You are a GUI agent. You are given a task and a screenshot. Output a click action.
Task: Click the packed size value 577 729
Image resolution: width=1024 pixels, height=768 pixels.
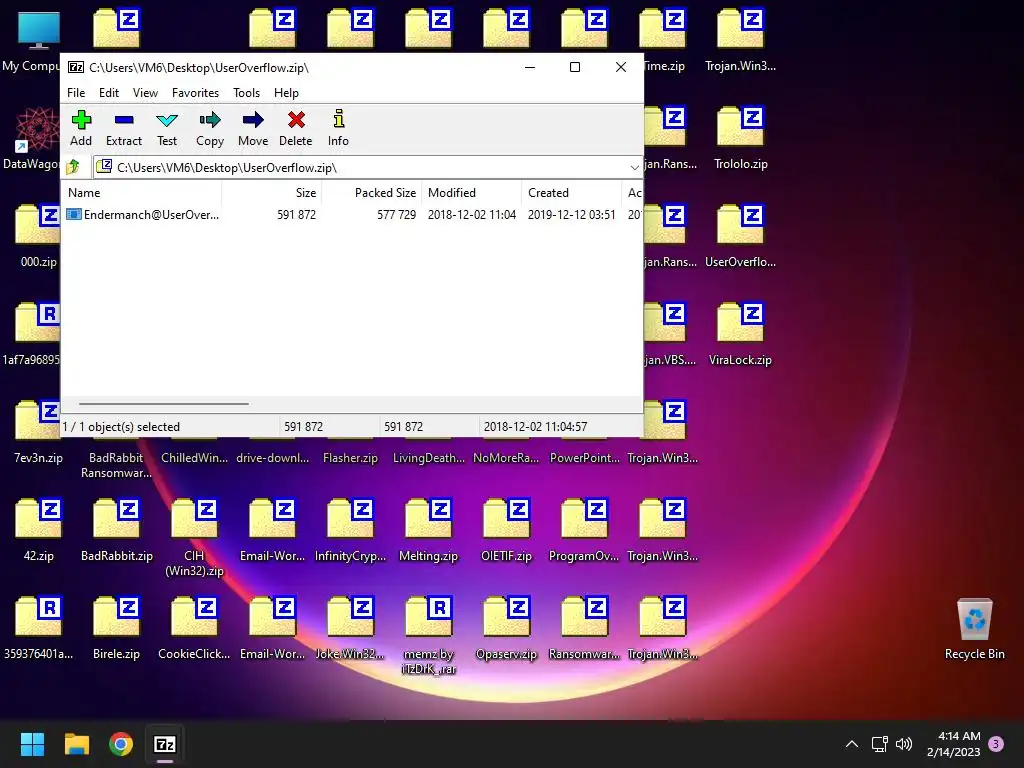[396, 215]
